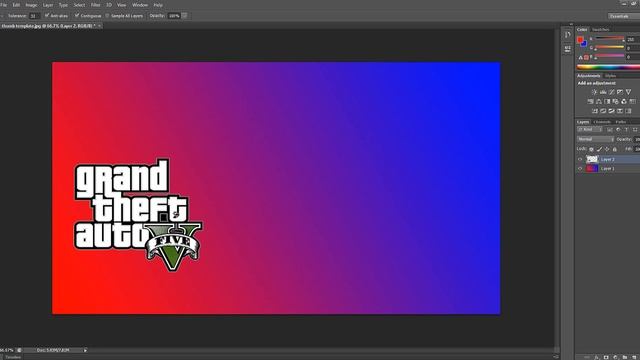Open the Window menu

coord(140,5)
